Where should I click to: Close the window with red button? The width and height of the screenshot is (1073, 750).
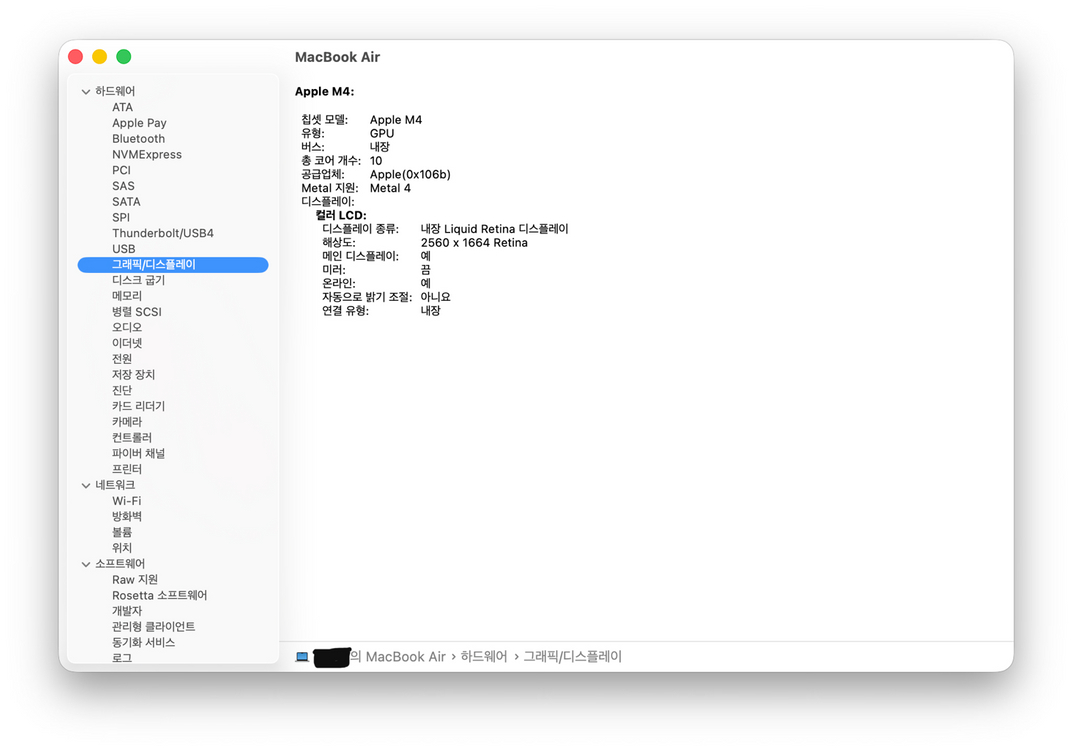tap(76, 57)
